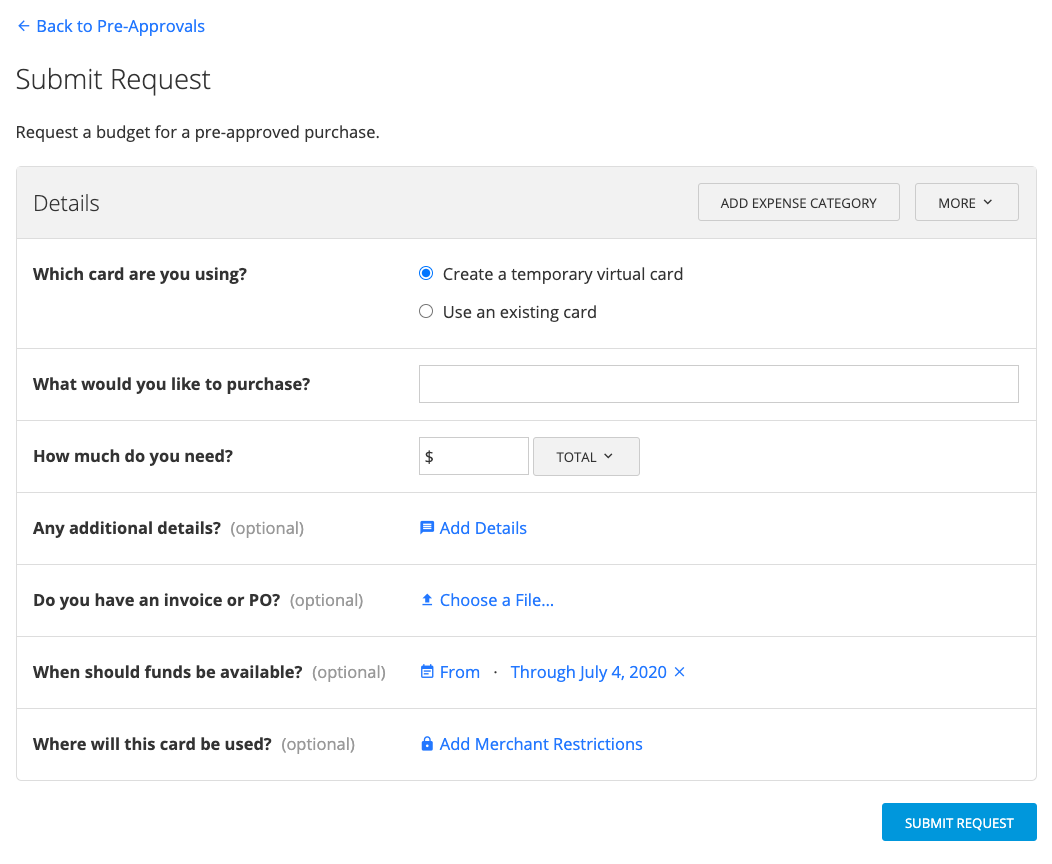
Task: Click Choose a File to attach an invoice
Action: (x=497, y=599)
